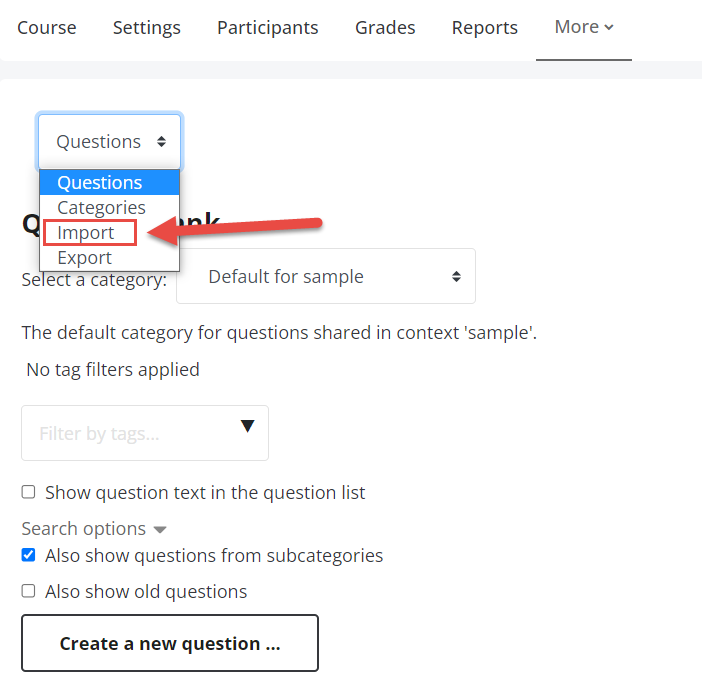
Task: Click the Default for sample selector arrows
Action: (x=456, y=276)
